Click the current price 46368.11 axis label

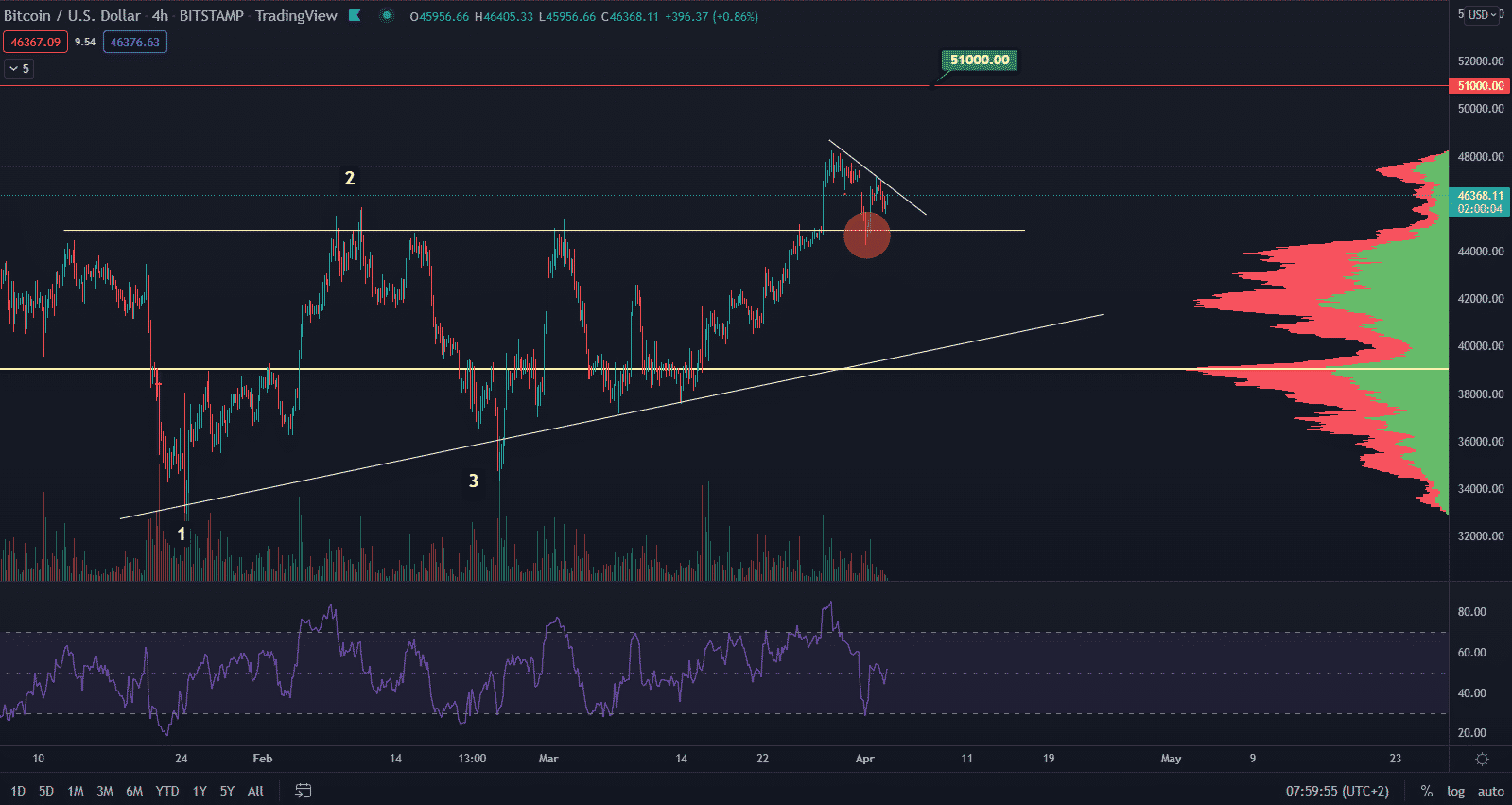pos(1480,196)
